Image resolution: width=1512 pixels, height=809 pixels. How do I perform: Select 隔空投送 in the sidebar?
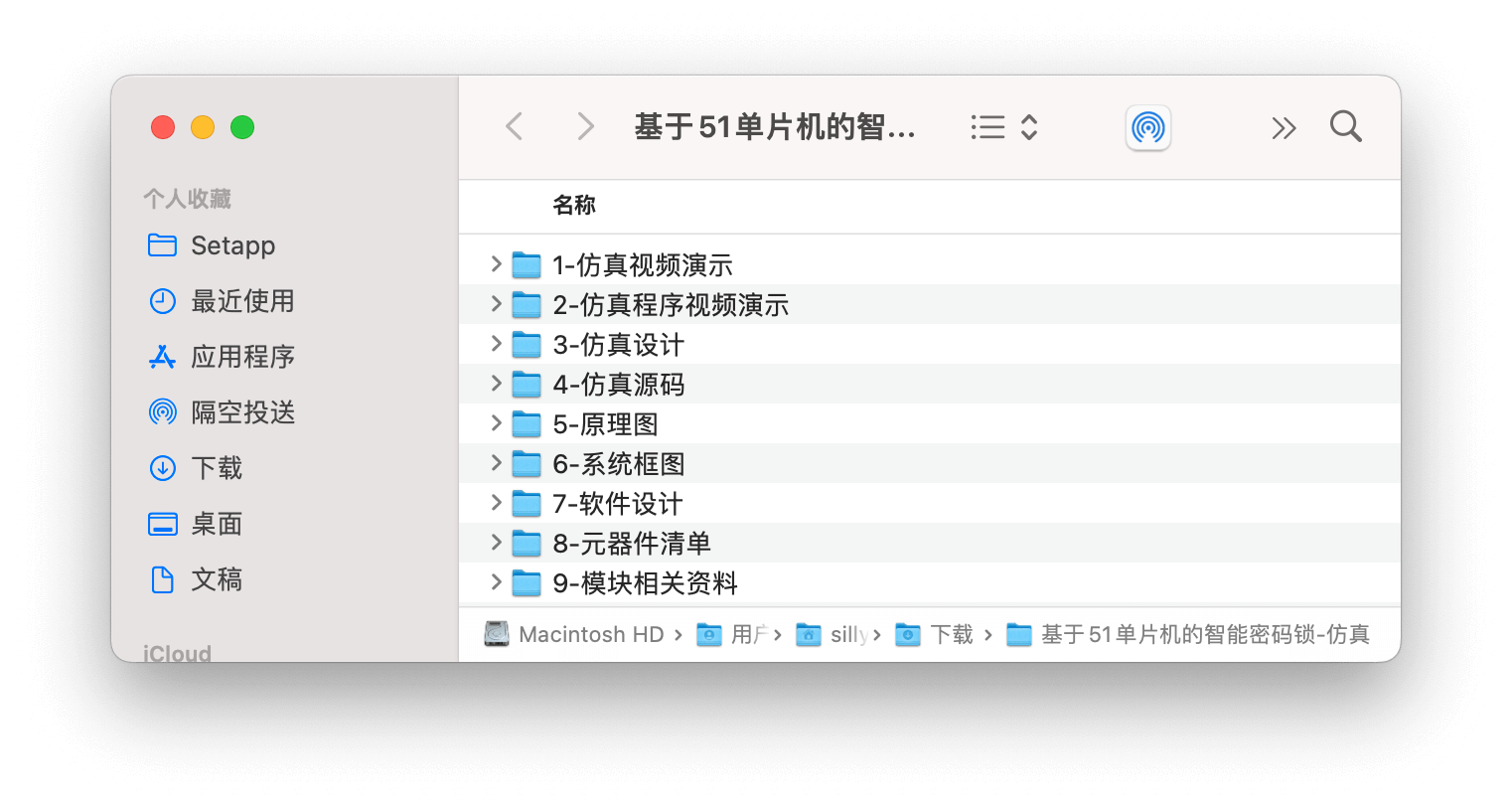coord(221,412)
